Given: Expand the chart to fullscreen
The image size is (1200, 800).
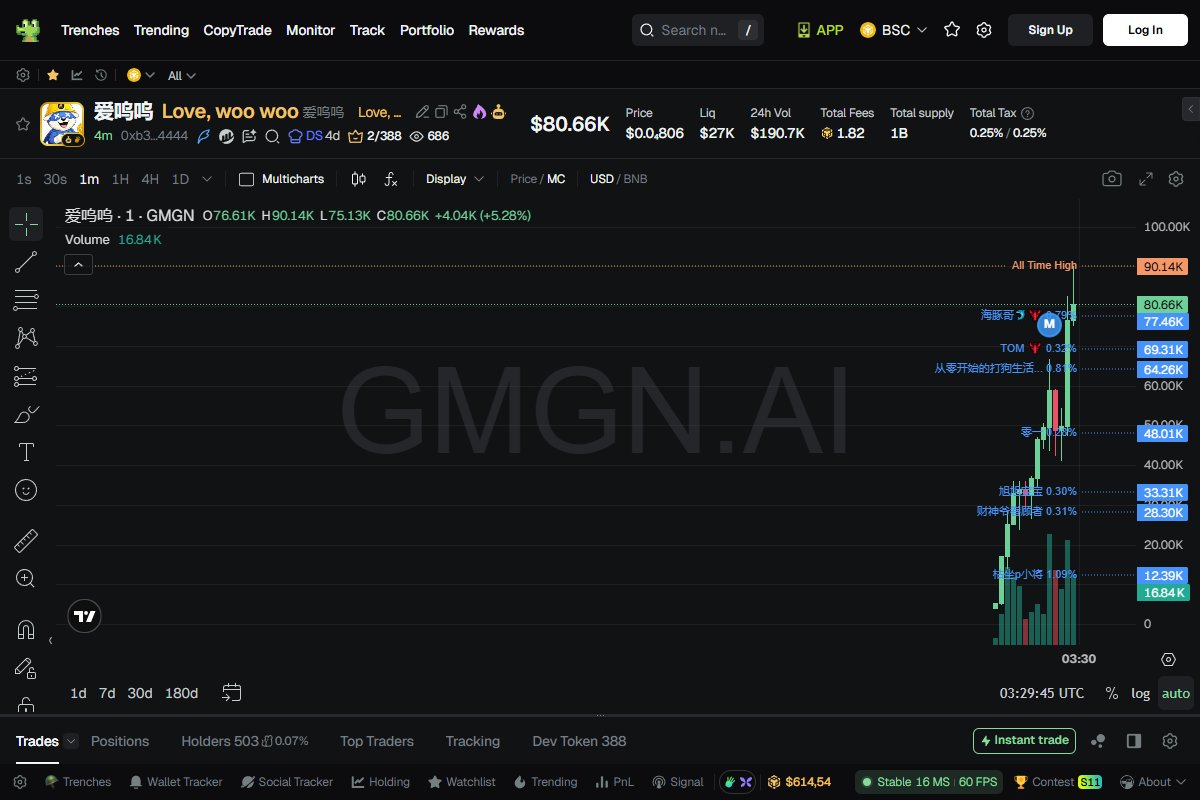Looking at the screenshot, I should point(1147,179).
